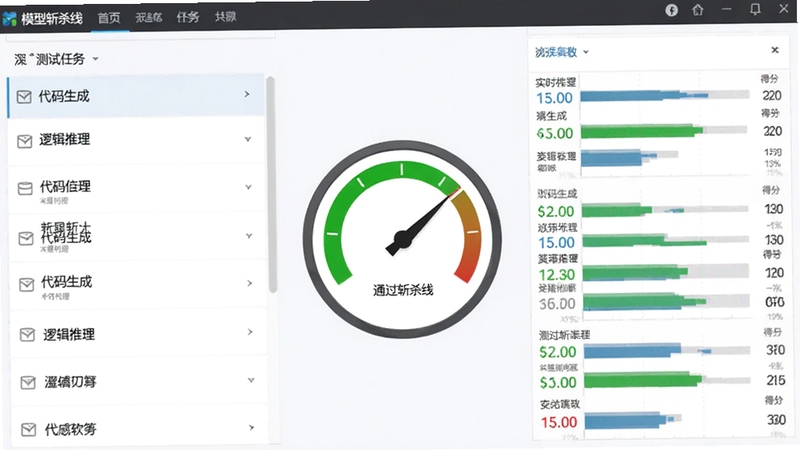800x450 pixels.
Task: Open the 测试任务 dropdown
Action: [56, 59]
